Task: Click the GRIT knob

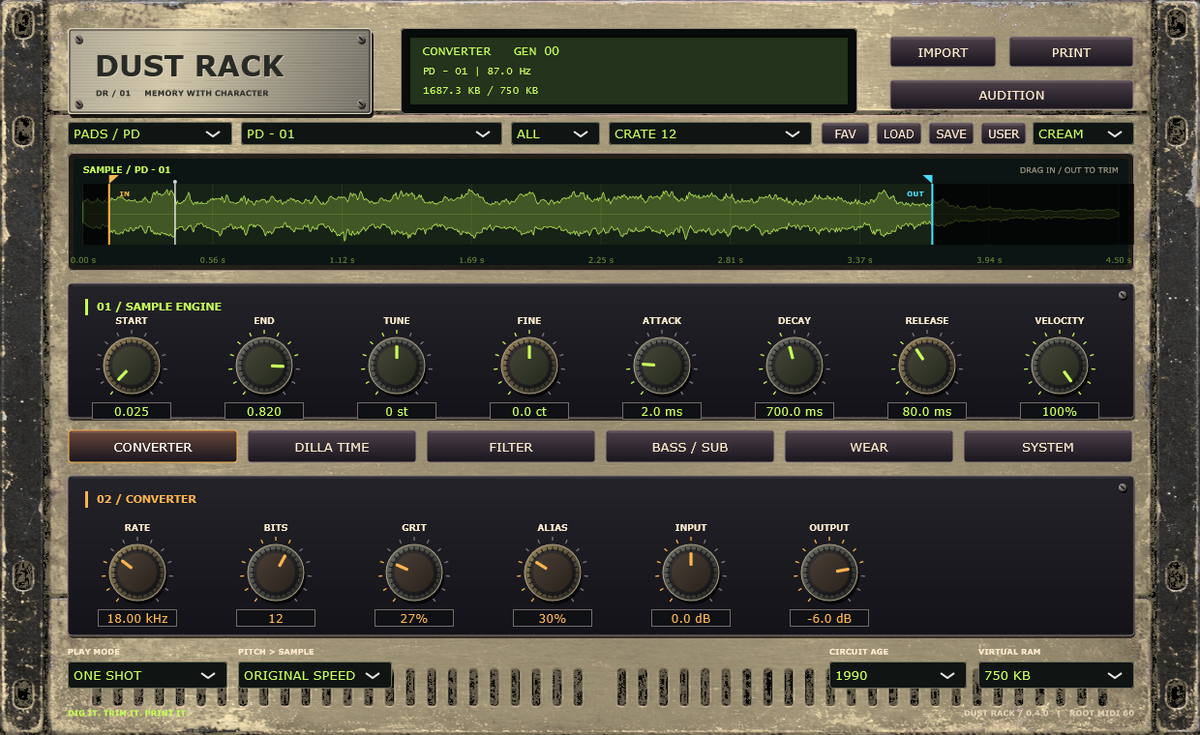Action: tap(414, 572)
